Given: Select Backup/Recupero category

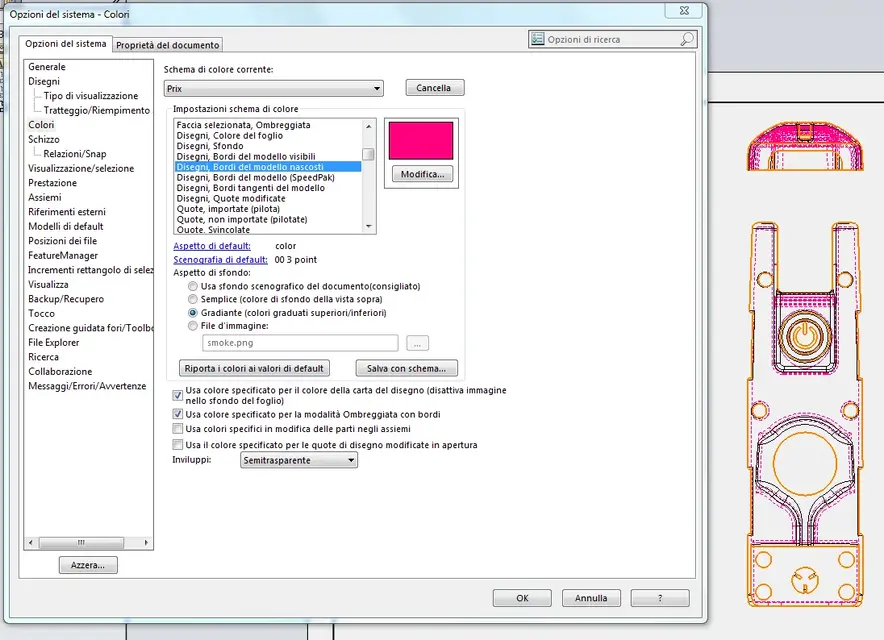Looking at the screenshot, I should 66,299.
